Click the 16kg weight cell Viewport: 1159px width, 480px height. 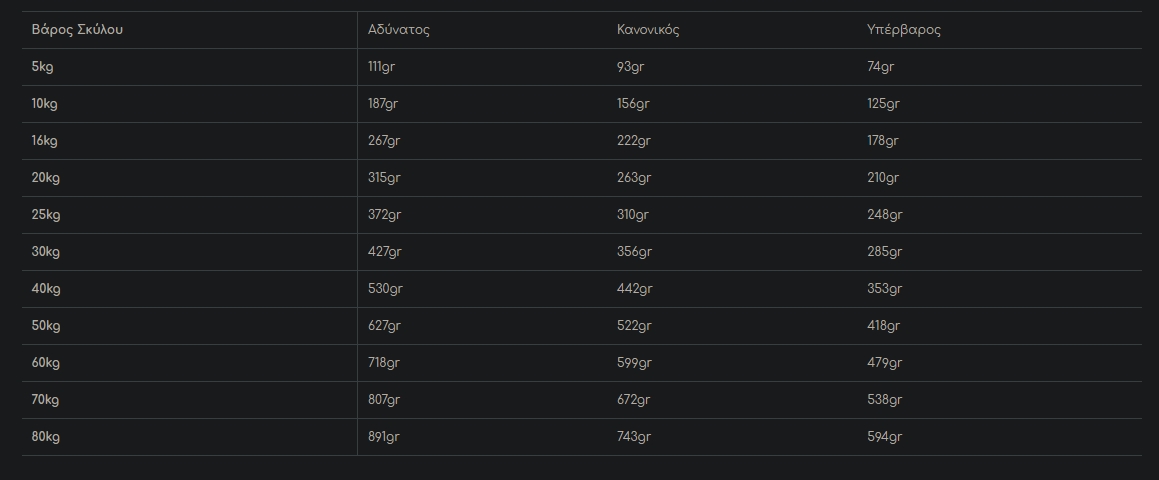click(45, 141)
